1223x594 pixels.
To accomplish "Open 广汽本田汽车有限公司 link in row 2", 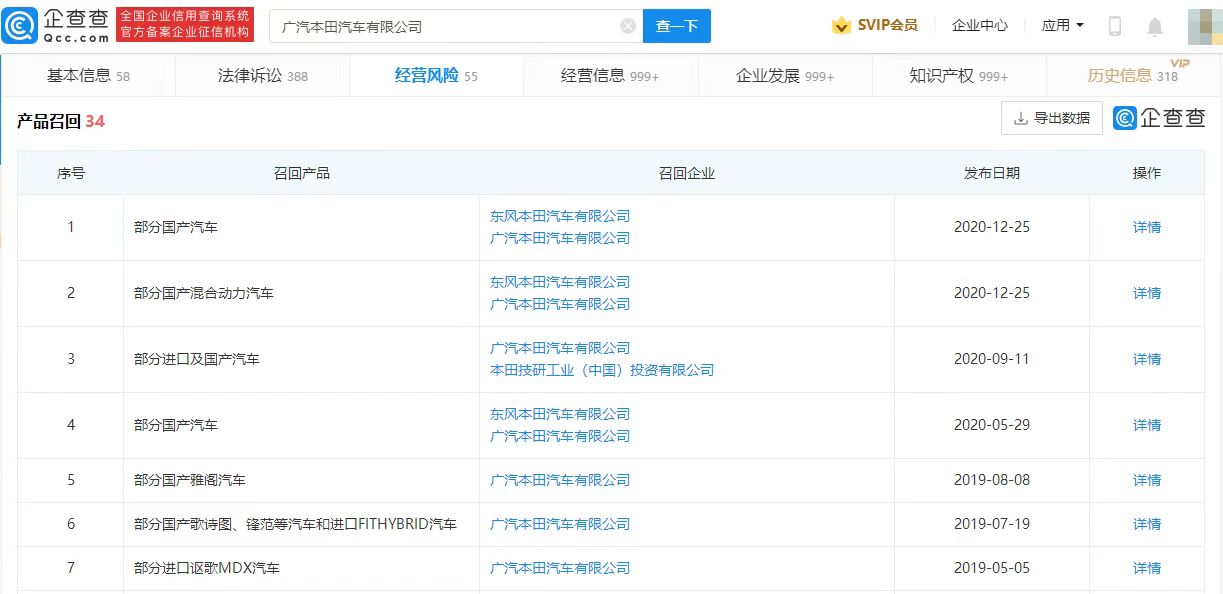I will click(560, 304).
